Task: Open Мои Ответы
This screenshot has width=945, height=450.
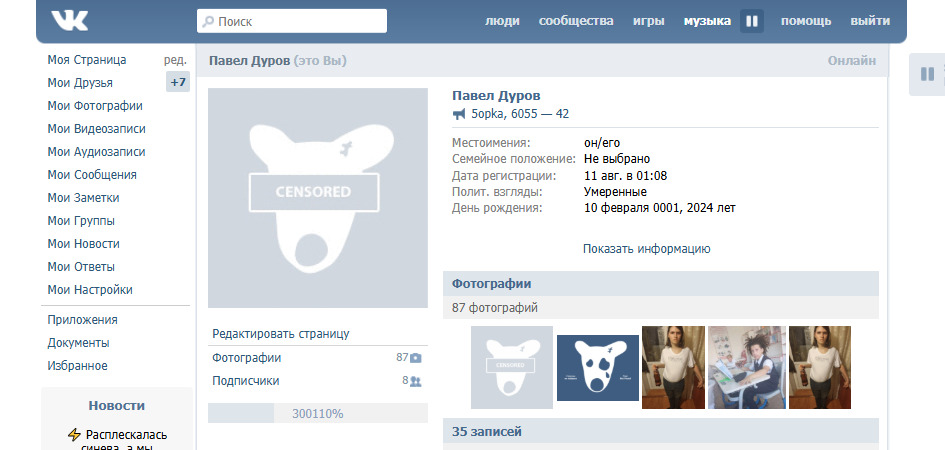Action: pos(81,266)
